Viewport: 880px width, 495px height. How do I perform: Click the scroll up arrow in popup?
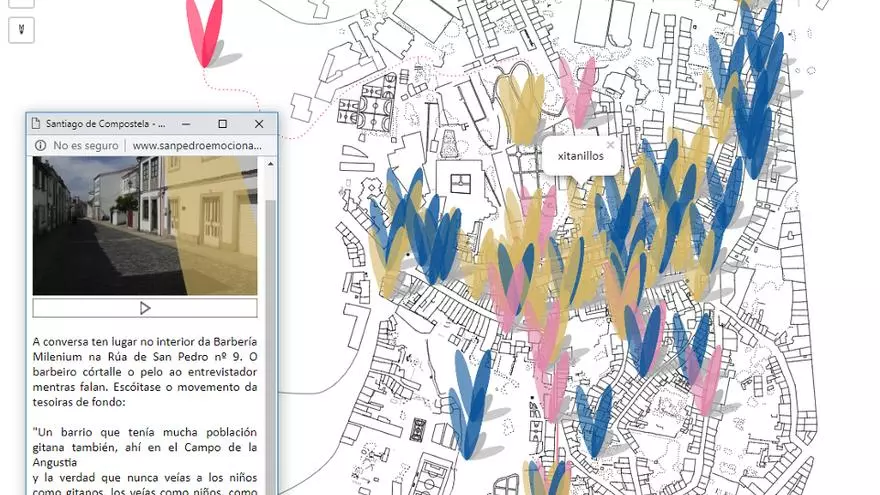[270, 164]
